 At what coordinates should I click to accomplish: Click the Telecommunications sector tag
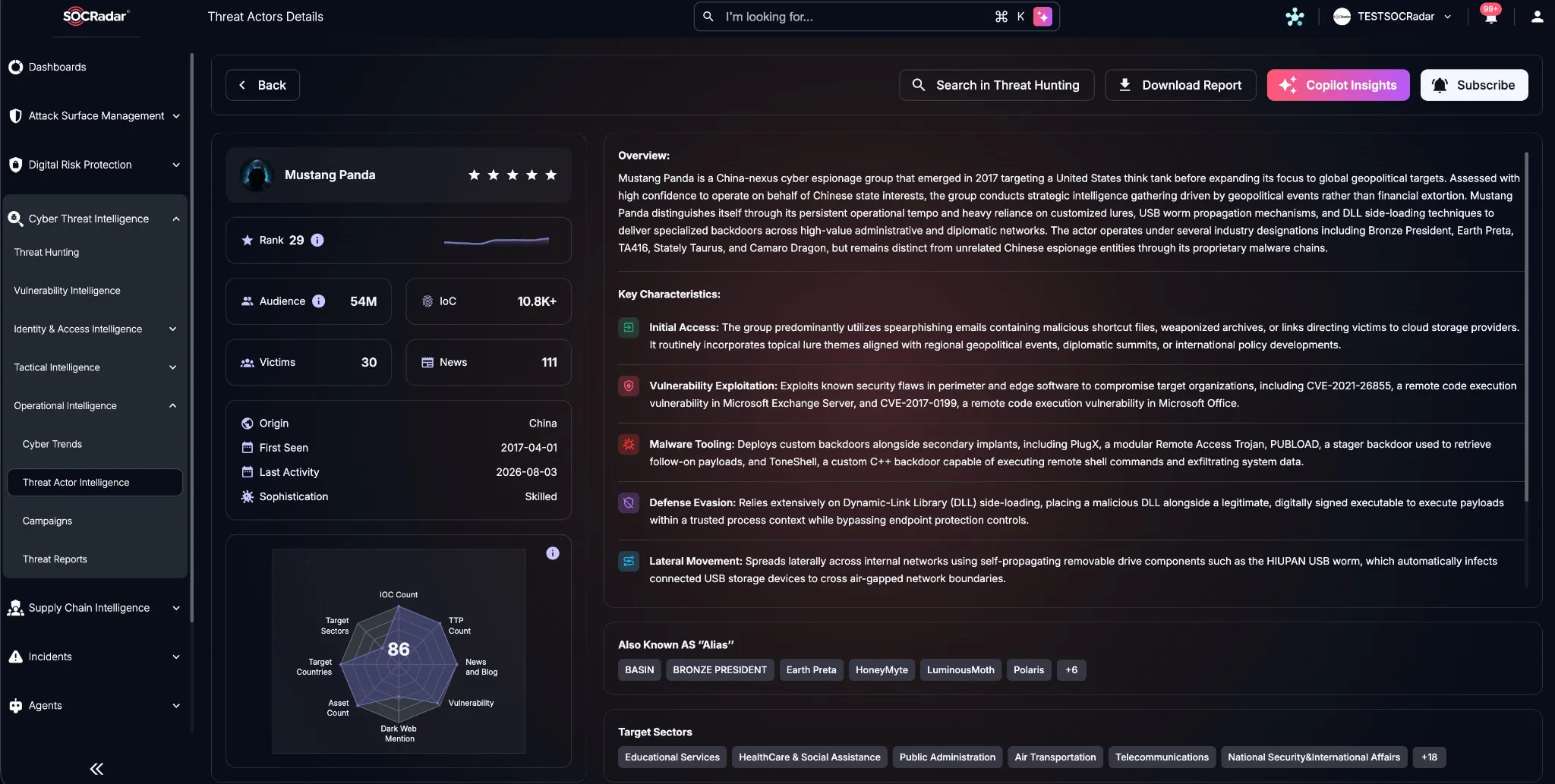pyautogui.click(x=1162, y=757)
